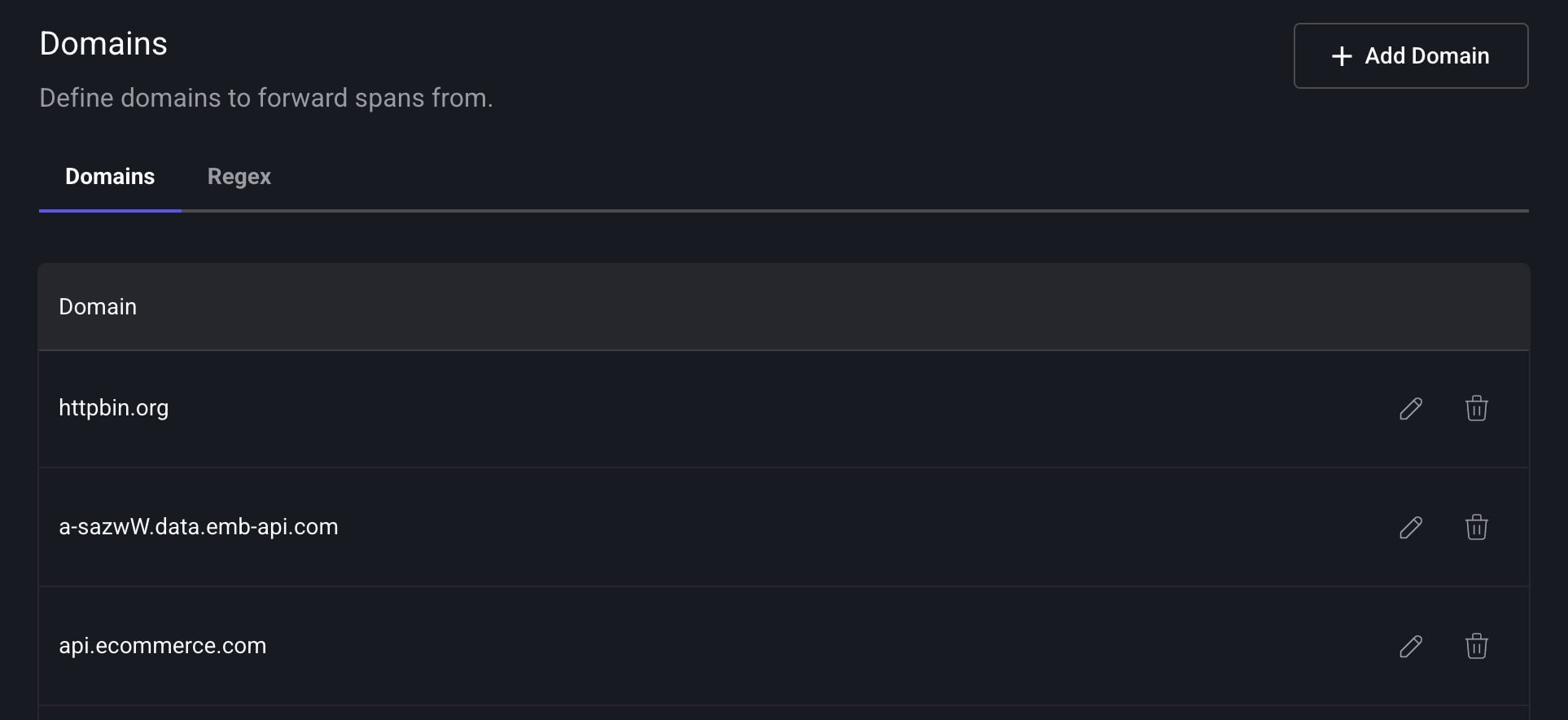The image size is (1568, 720).
Task: Click the Domains page heading
Action: [103, 44]
